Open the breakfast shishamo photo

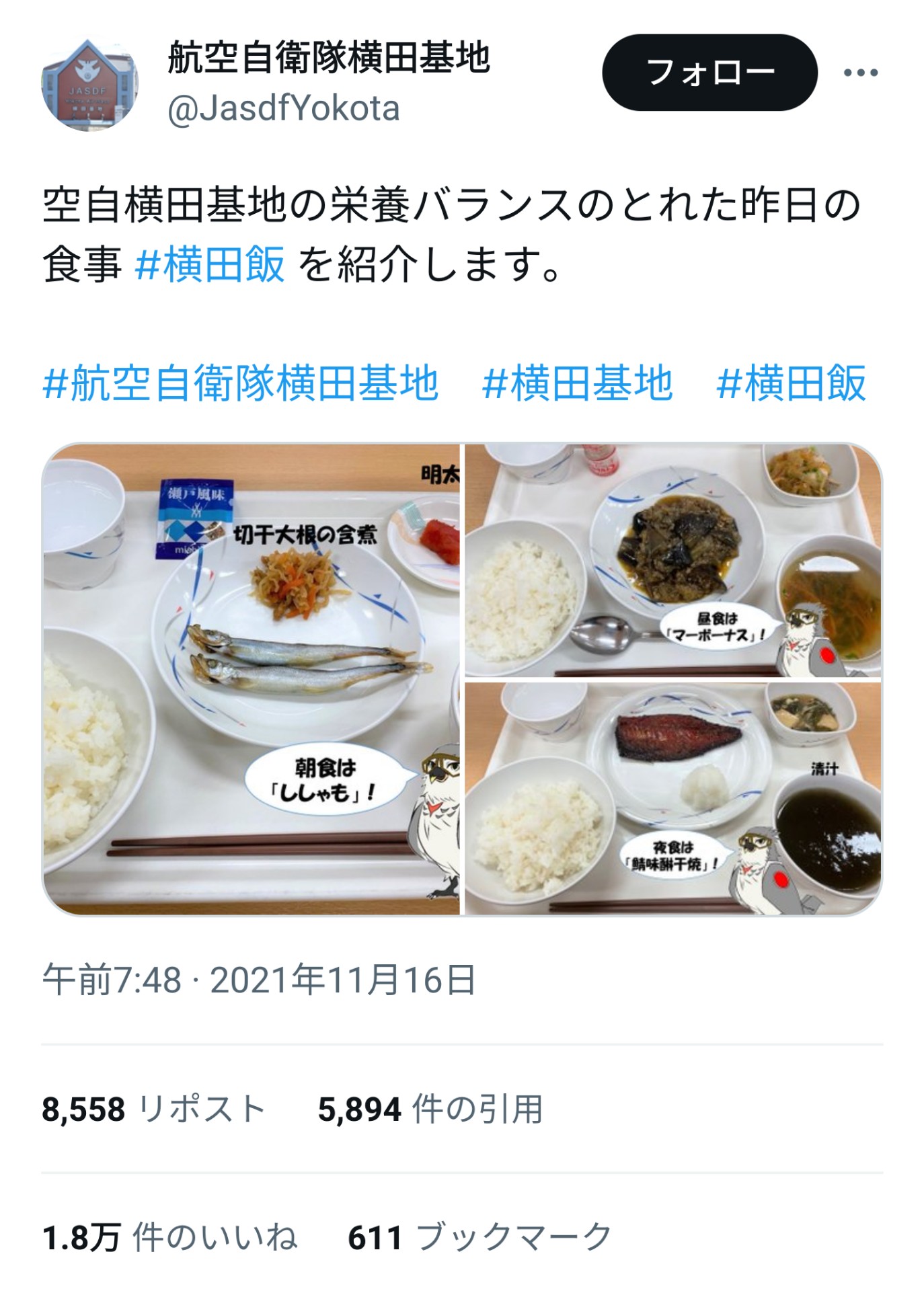pyautogui.click(x=252, y=679)
